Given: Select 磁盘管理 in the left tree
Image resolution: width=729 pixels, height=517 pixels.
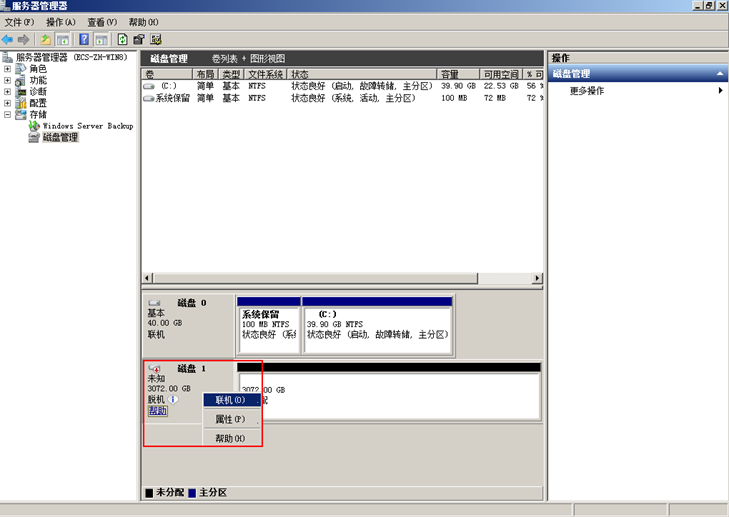Looking at the screenshot, I should pyautogui.click(x=59, y=137).
